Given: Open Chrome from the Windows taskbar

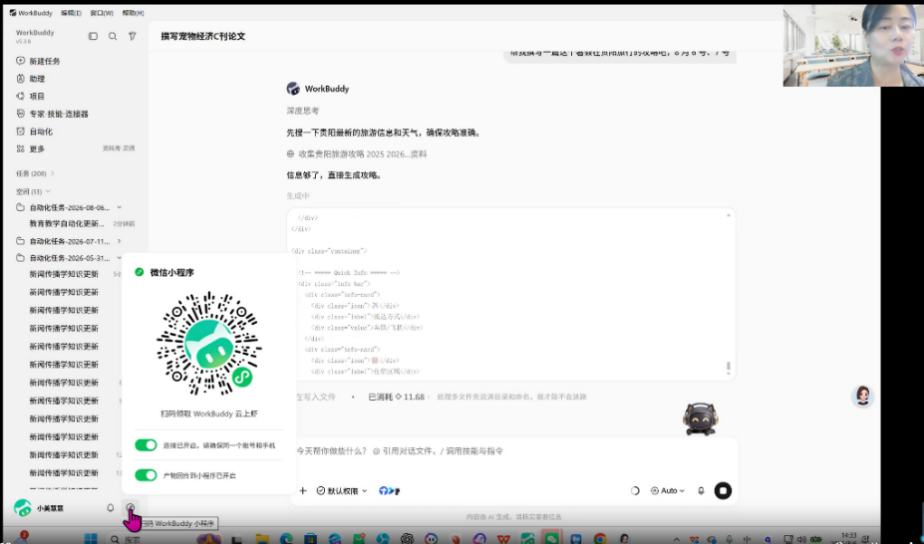Looking at the screenshot, I should pyautogui.click(x=600, y=538).
